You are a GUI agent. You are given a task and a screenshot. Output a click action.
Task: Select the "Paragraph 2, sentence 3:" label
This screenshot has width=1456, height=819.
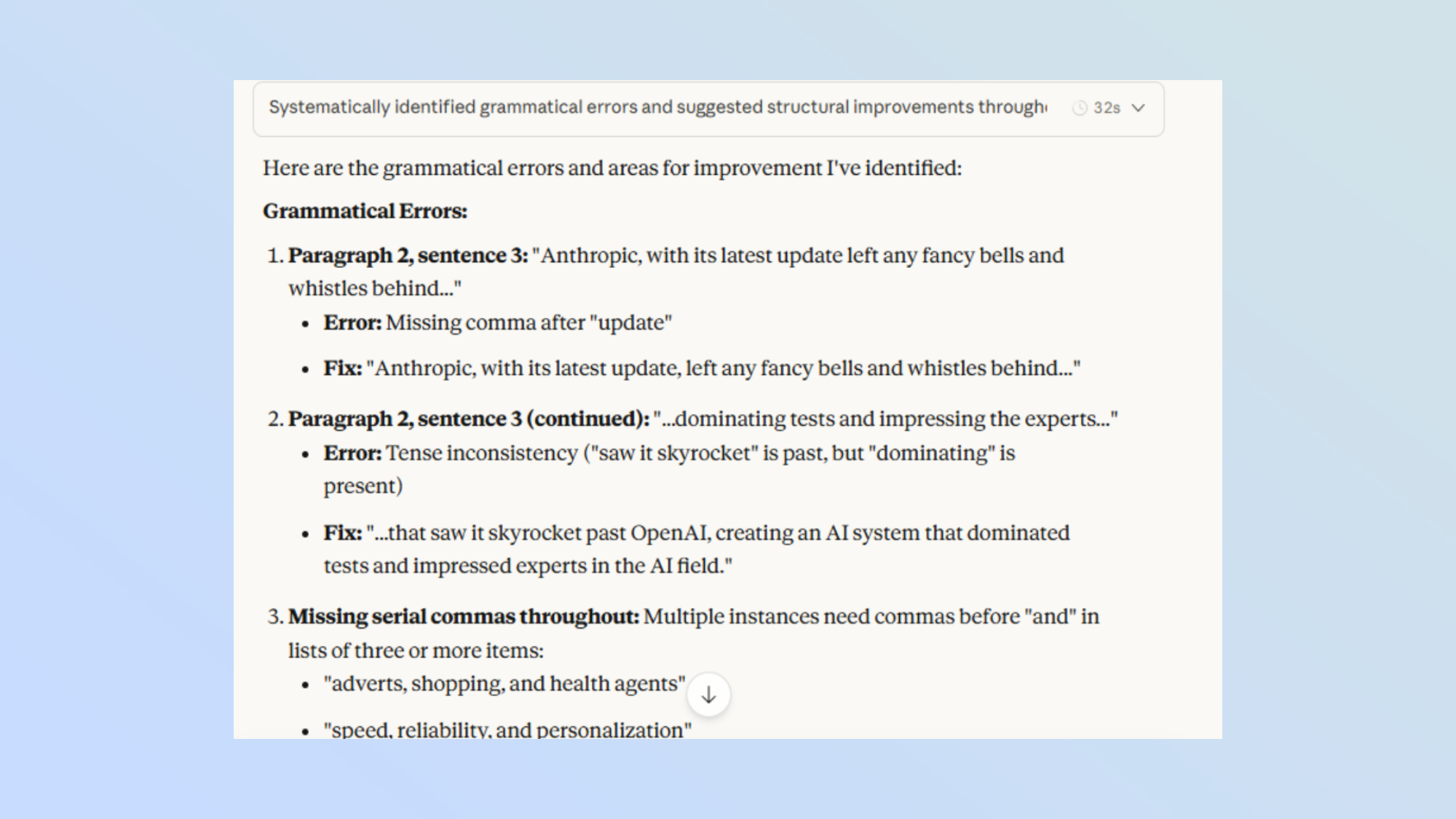point(408,256)
